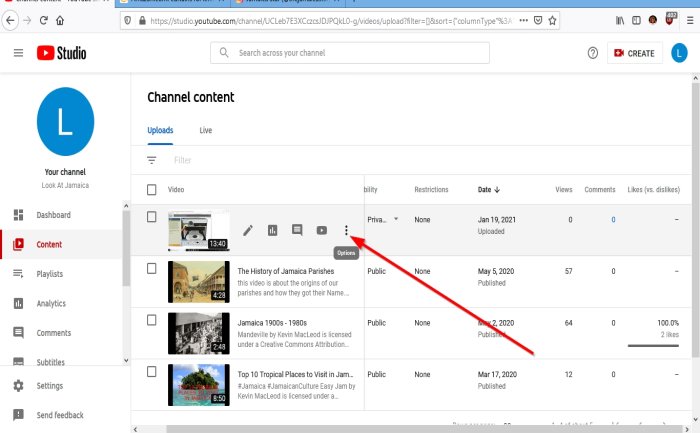Click the pencil Details icon on first video

(248, 230)
